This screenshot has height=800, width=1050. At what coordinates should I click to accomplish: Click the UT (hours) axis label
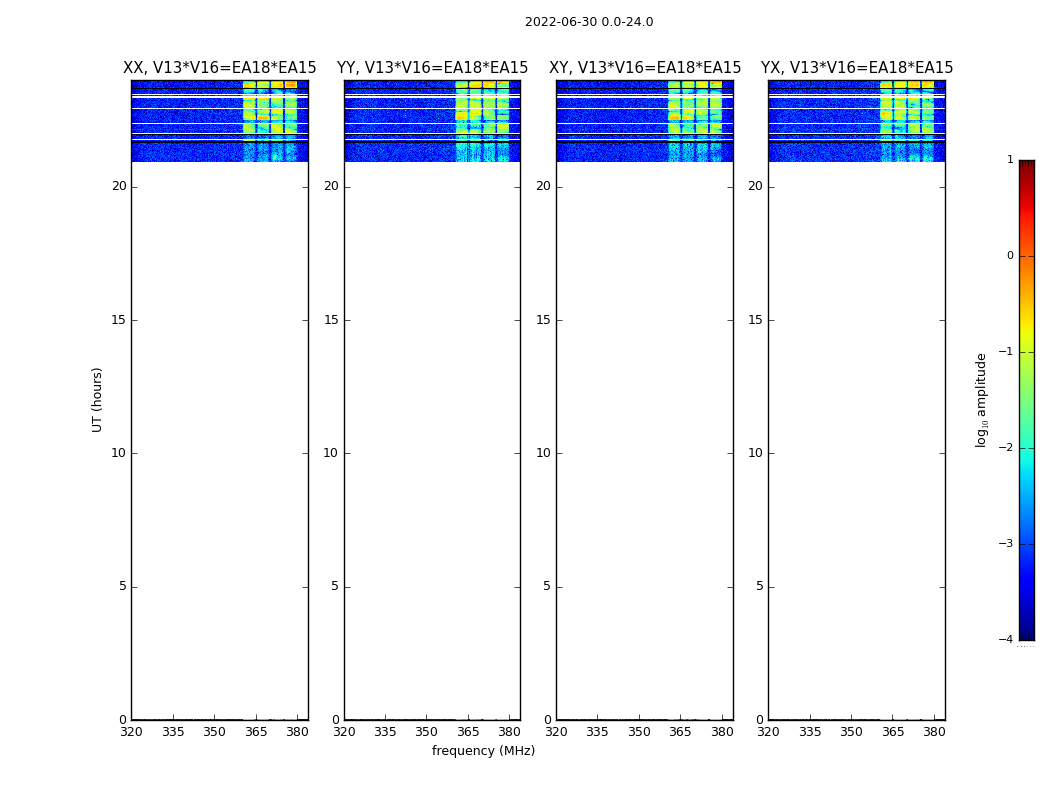97,400
